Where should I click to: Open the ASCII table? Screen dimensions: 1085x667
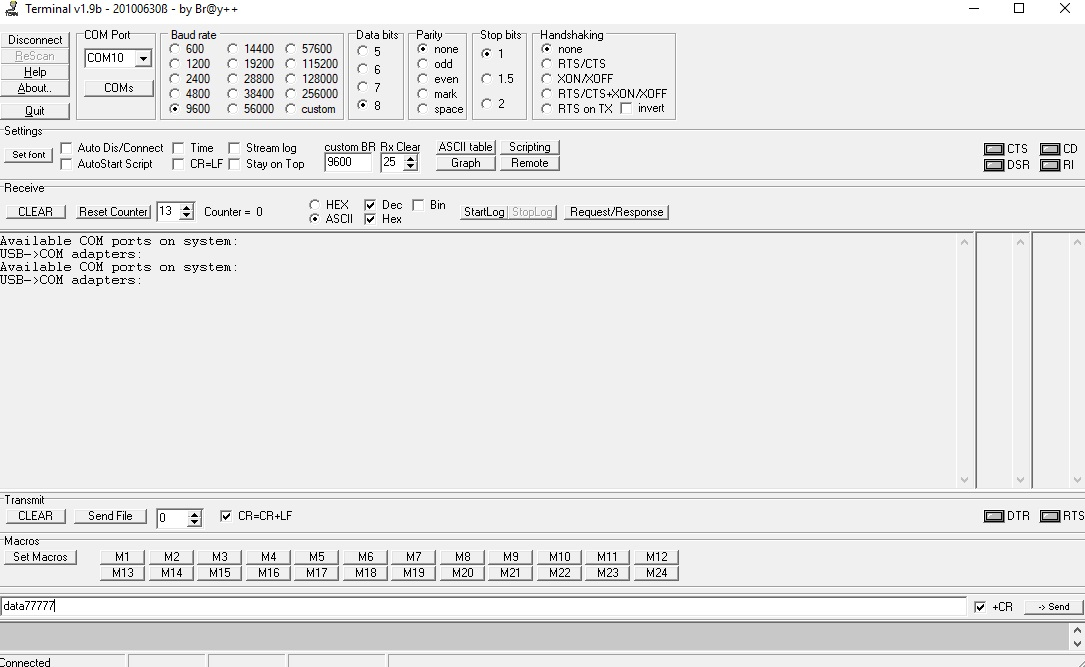click(466, 147)
